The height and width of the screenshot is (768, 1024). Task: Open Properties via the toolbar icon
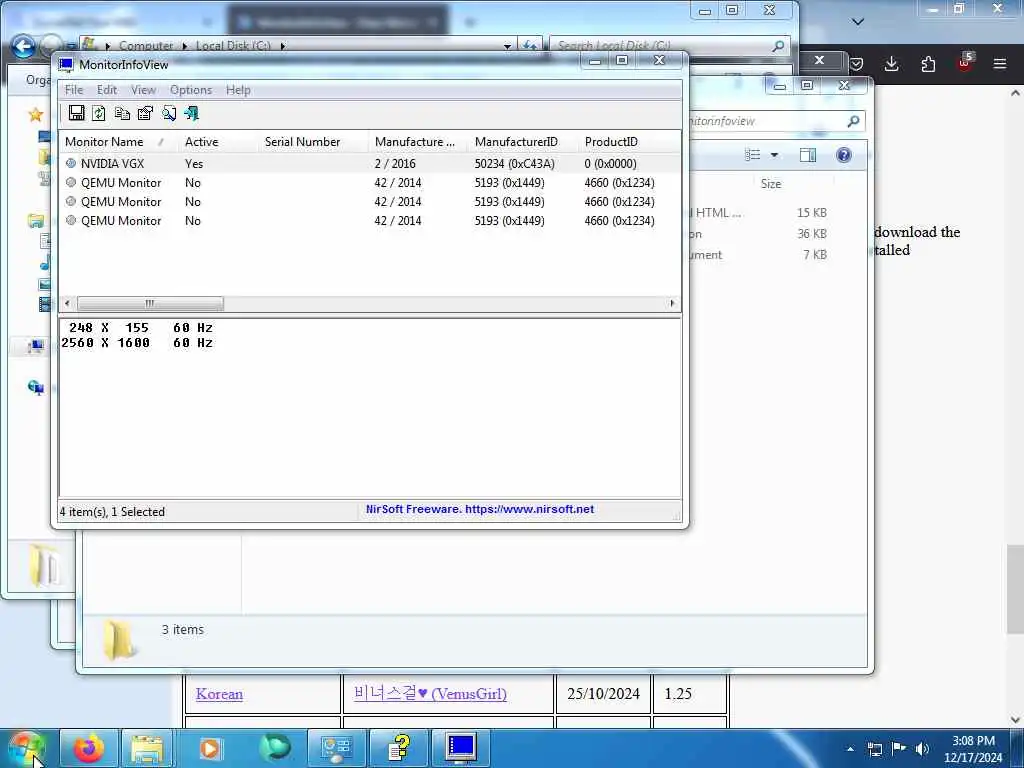click(145, 114)
